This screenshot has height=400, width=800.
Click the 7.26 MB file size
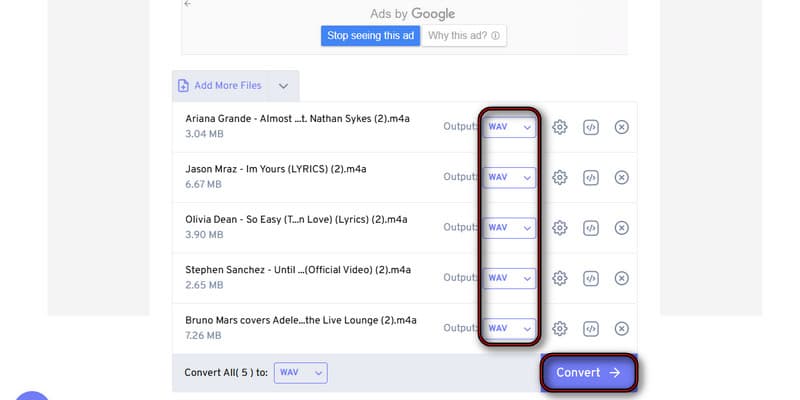(204, 336)
